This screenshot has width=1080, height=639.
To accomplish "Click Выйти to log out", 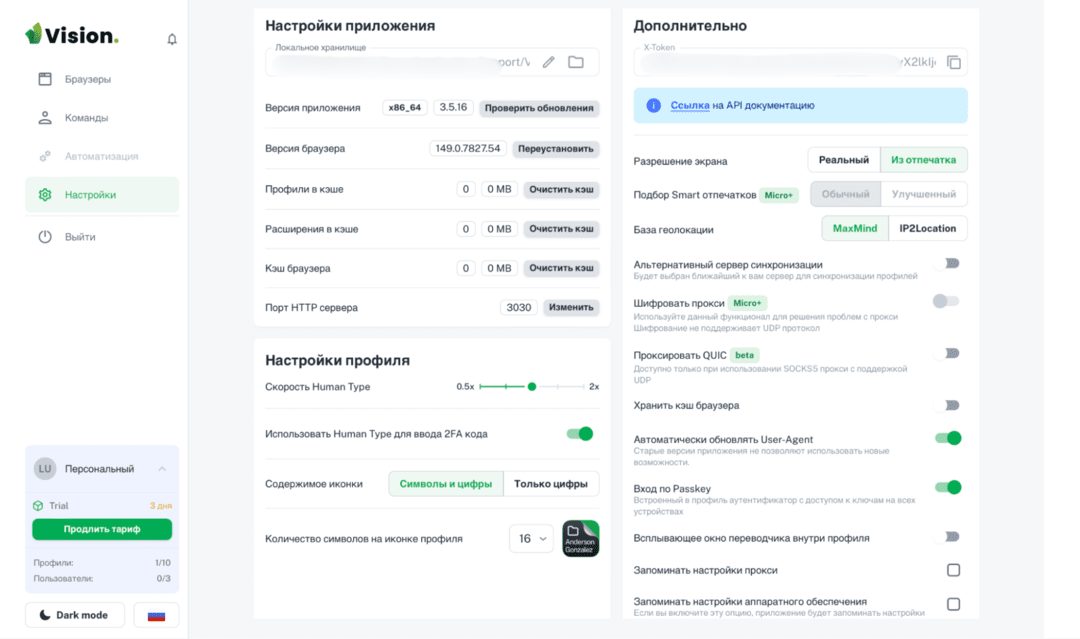I will click(102, 237).
